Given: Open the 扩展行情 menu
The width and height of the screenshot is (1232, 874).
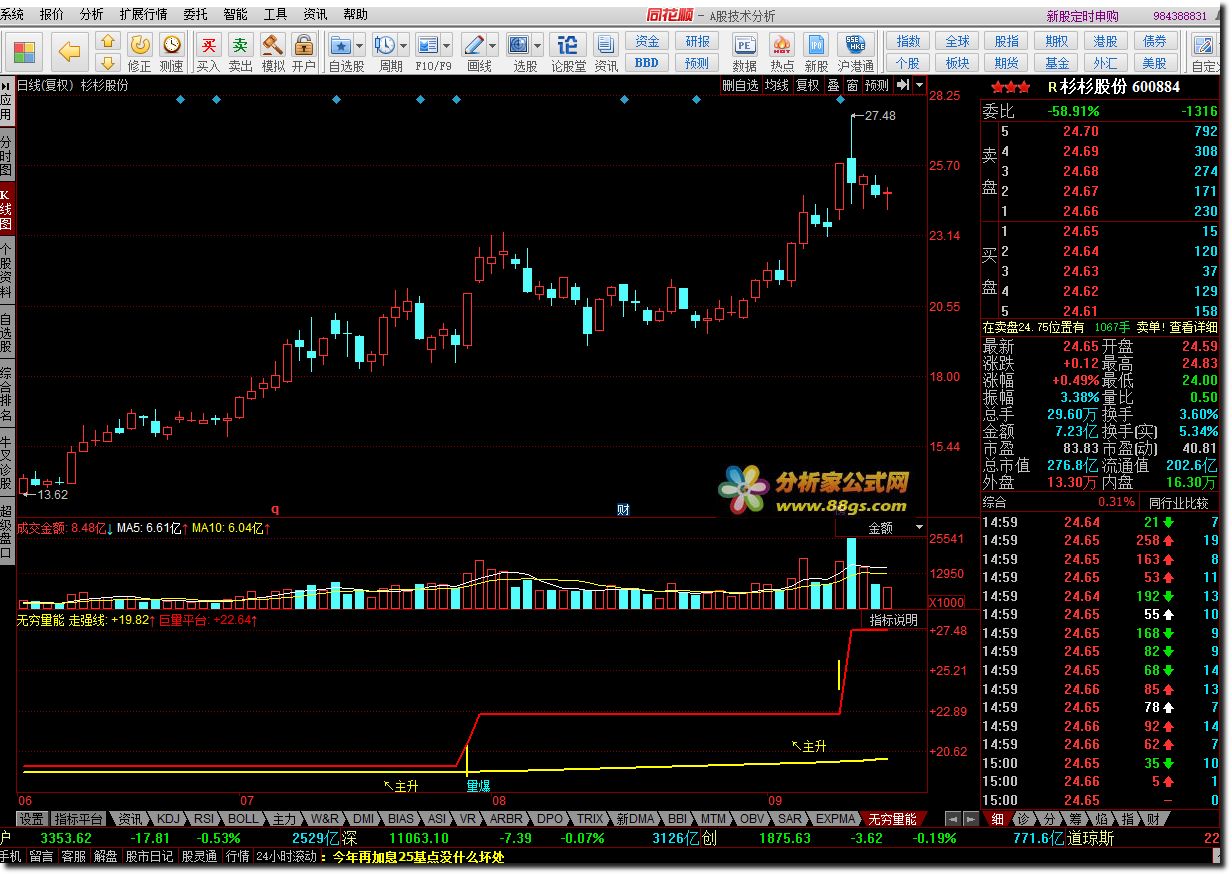Looking at the screenshot, I should click(143, 15).
